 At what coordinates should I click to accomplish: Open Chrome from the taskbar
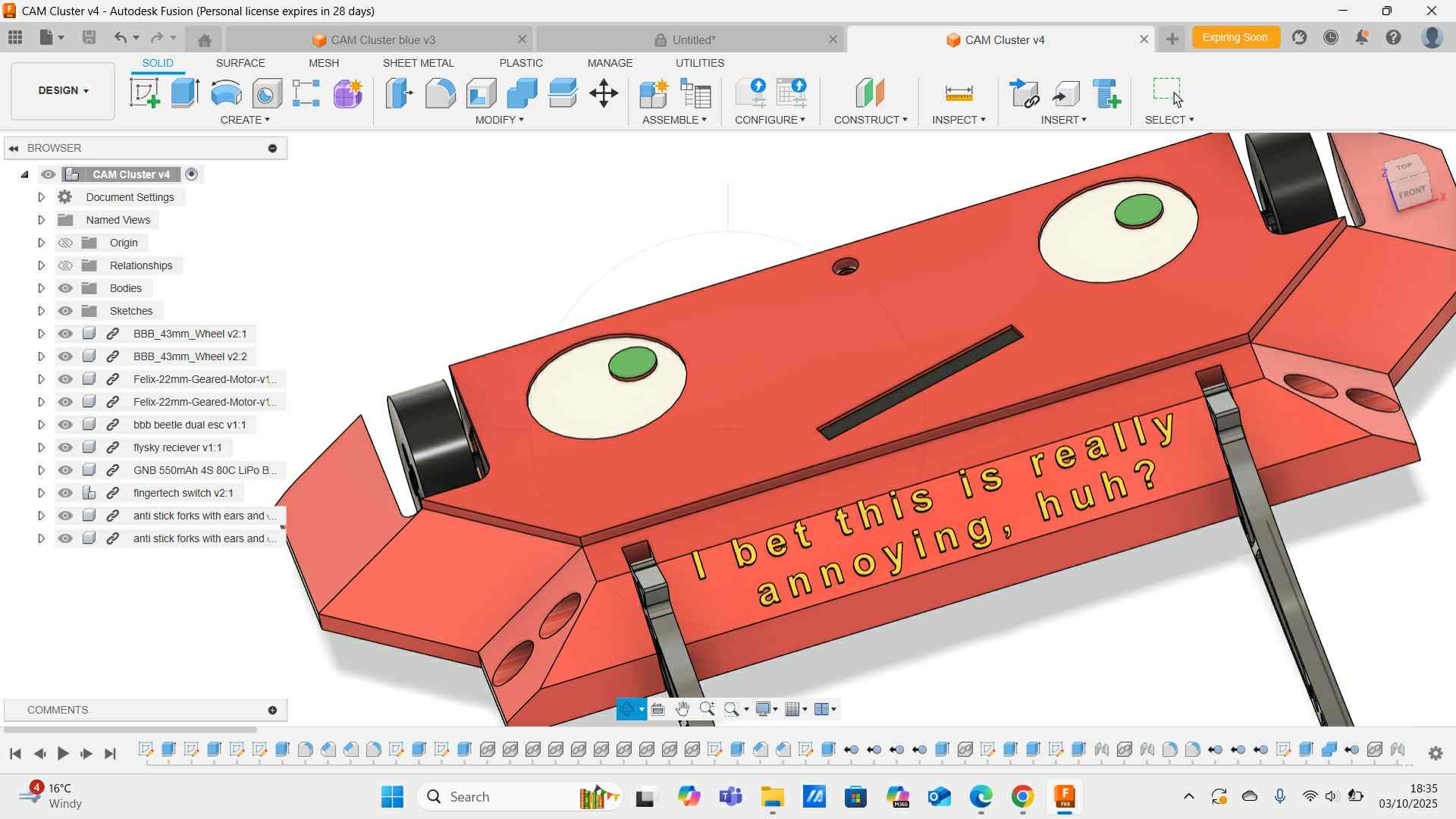point(1021,796)
